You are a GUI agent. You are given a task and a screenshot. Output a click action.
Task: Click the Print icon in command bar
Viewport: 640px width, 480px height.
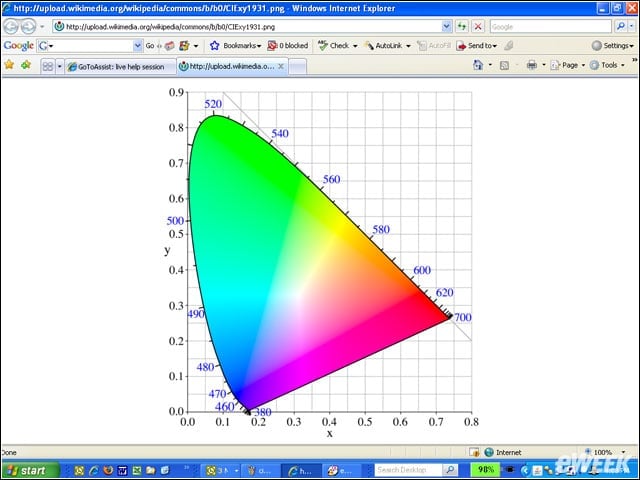tap(532, 65)
